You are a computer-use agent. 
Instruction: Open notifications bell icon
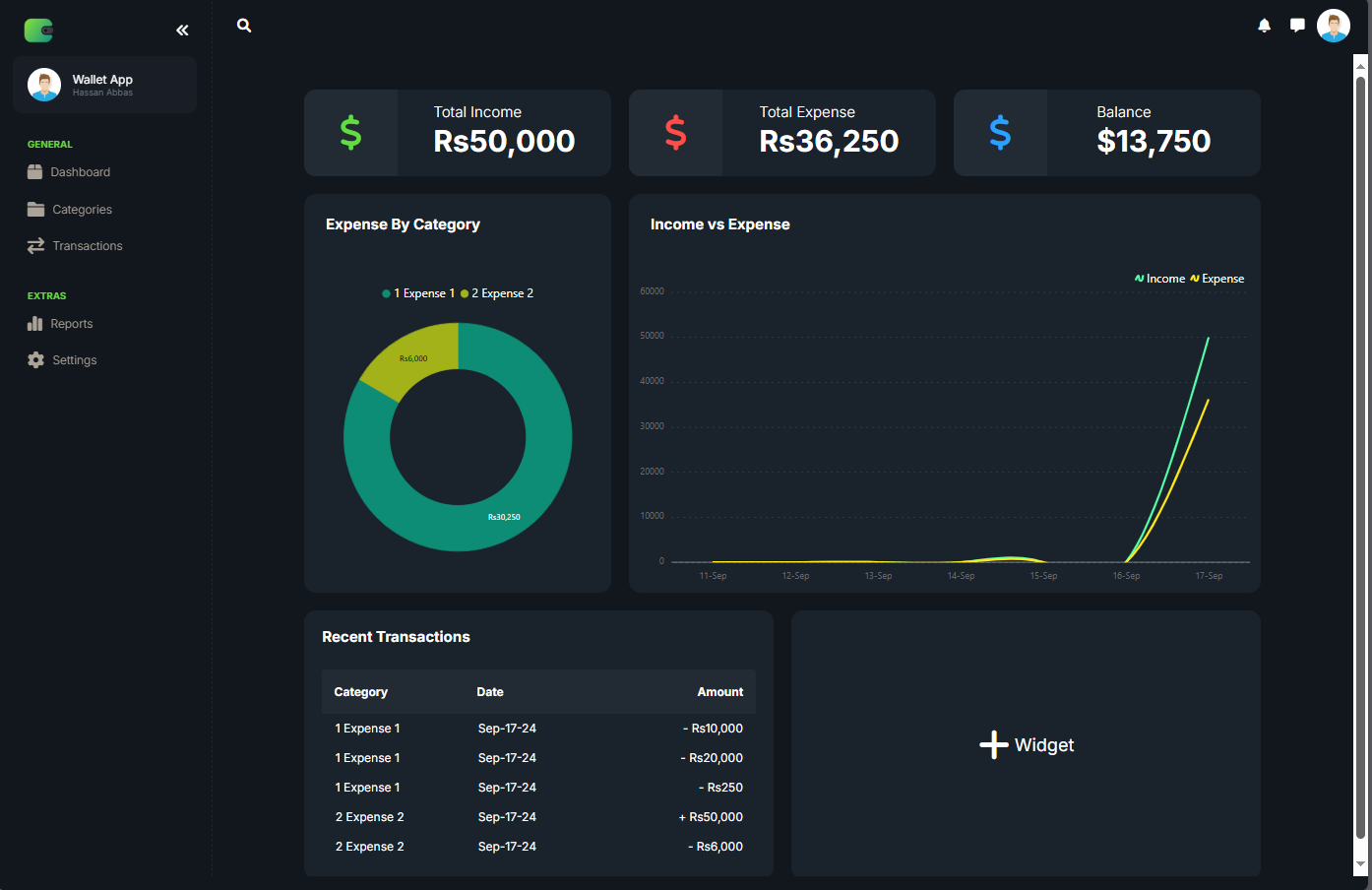pos(1265,26)
